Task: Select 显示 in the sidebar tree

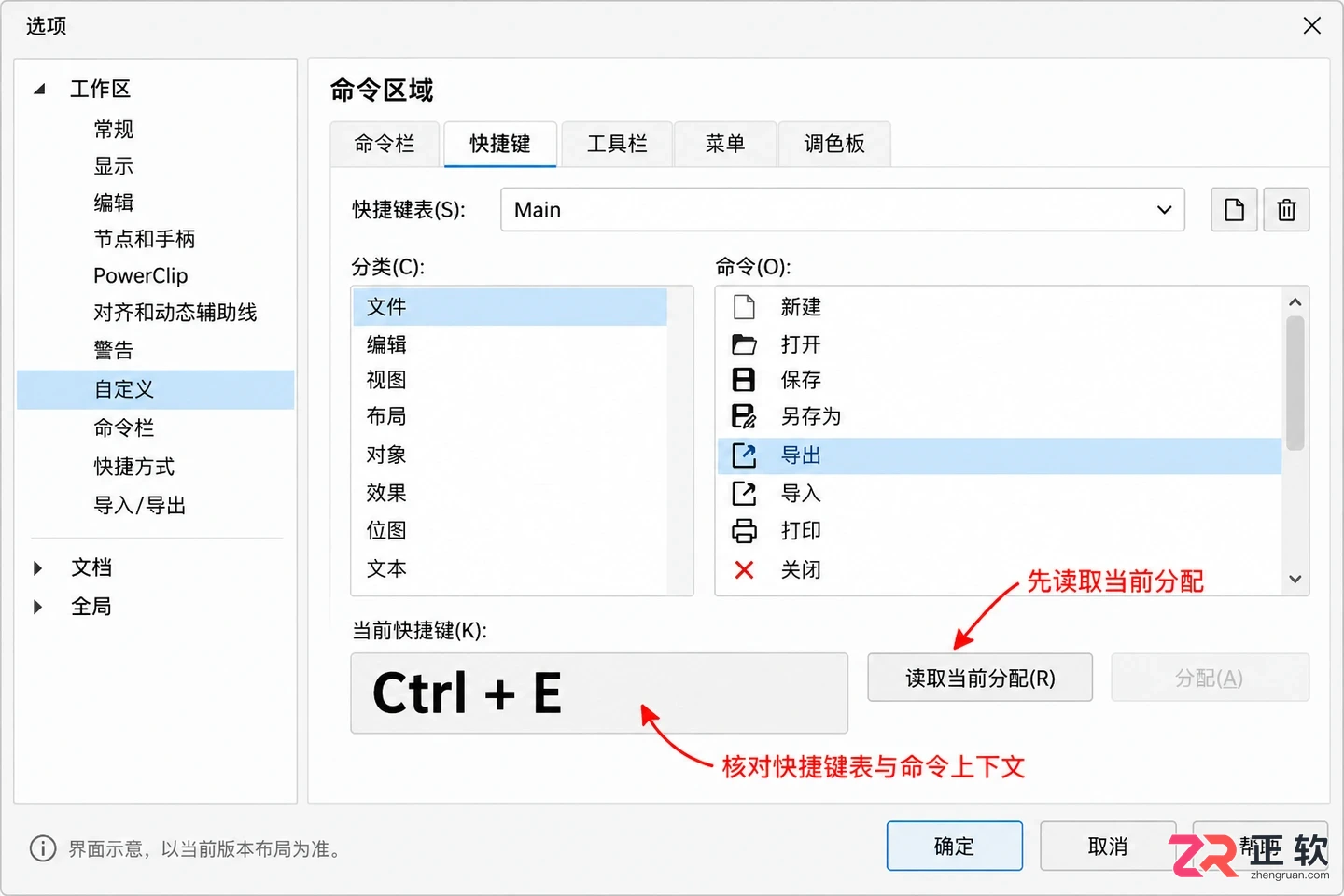Action: click(x=114, y=166)
